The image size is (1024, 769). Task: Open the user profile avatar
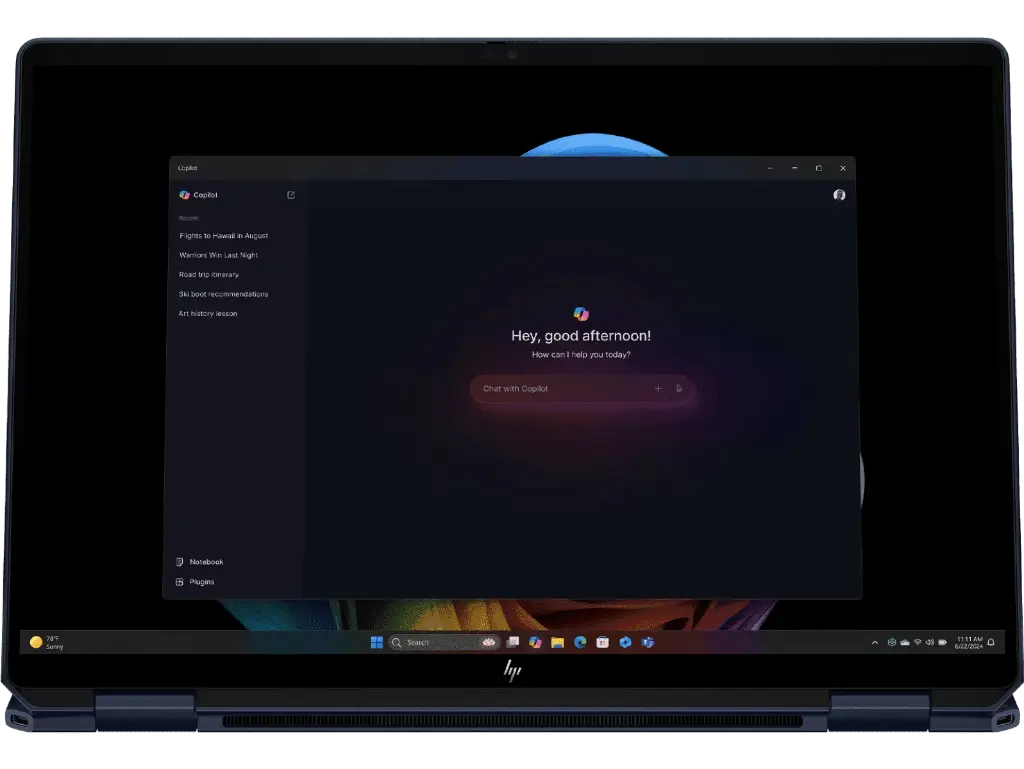pos(839,195)
